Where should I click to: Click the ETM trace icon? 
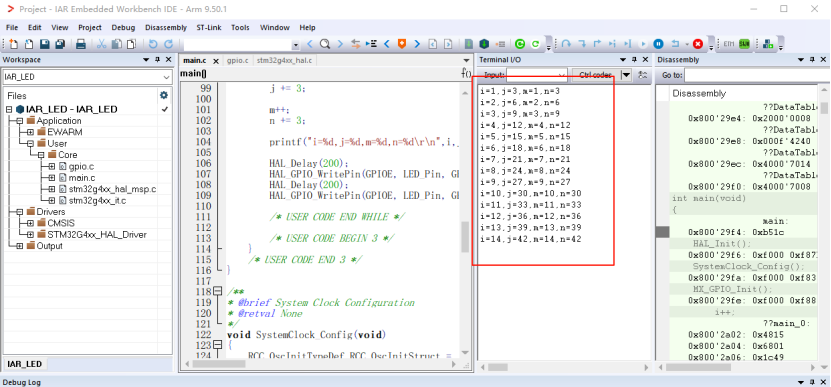pos(729,44)
